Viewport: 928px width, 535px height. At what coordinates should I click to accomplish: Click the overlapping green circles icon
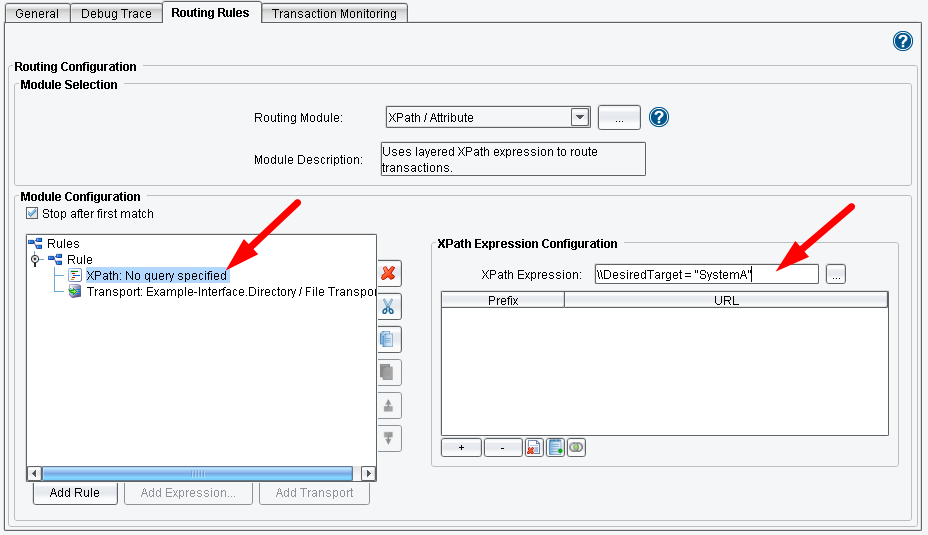coord(576,448)
